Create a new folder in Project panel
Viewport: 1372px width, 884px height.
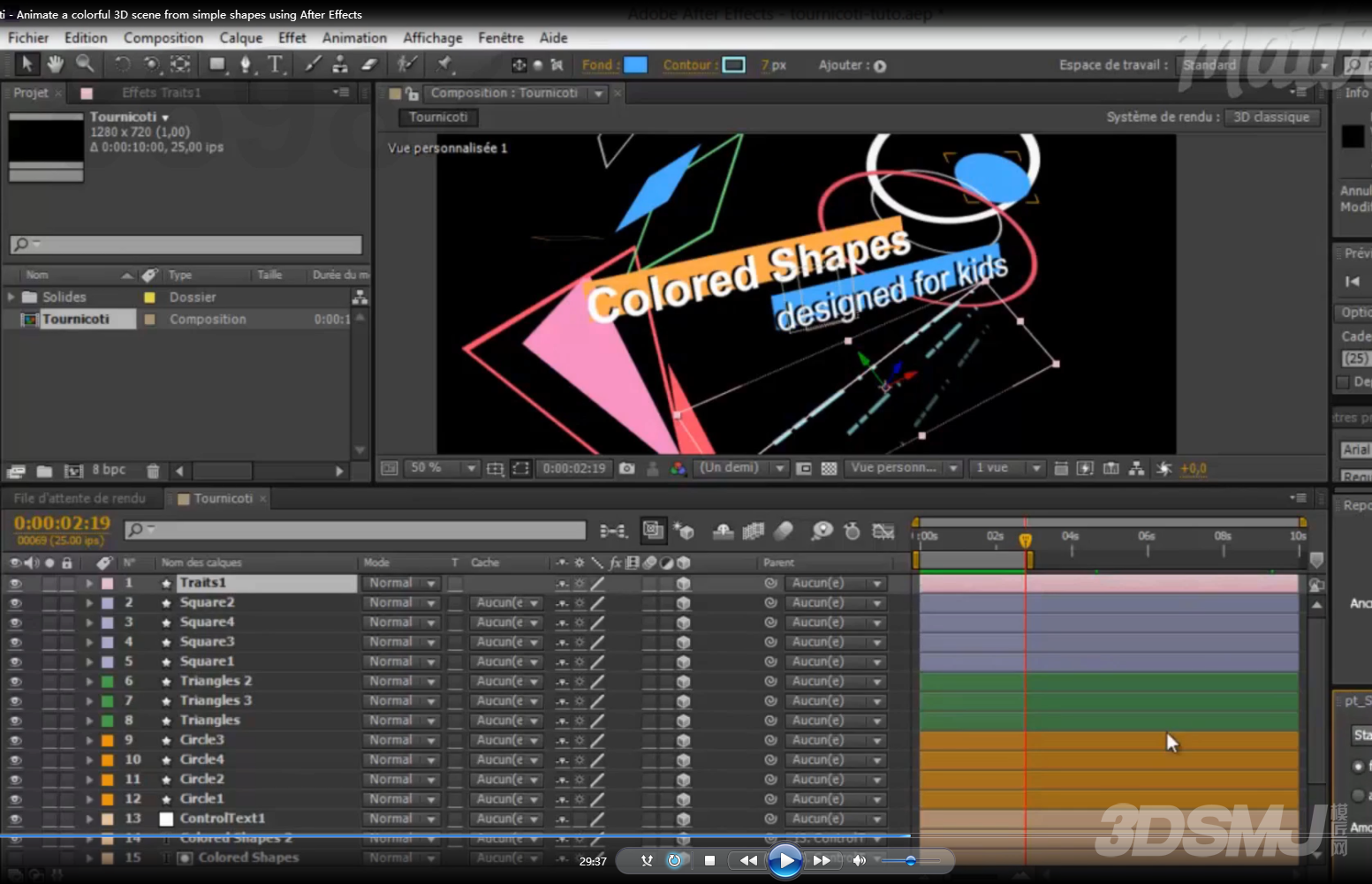44,471
